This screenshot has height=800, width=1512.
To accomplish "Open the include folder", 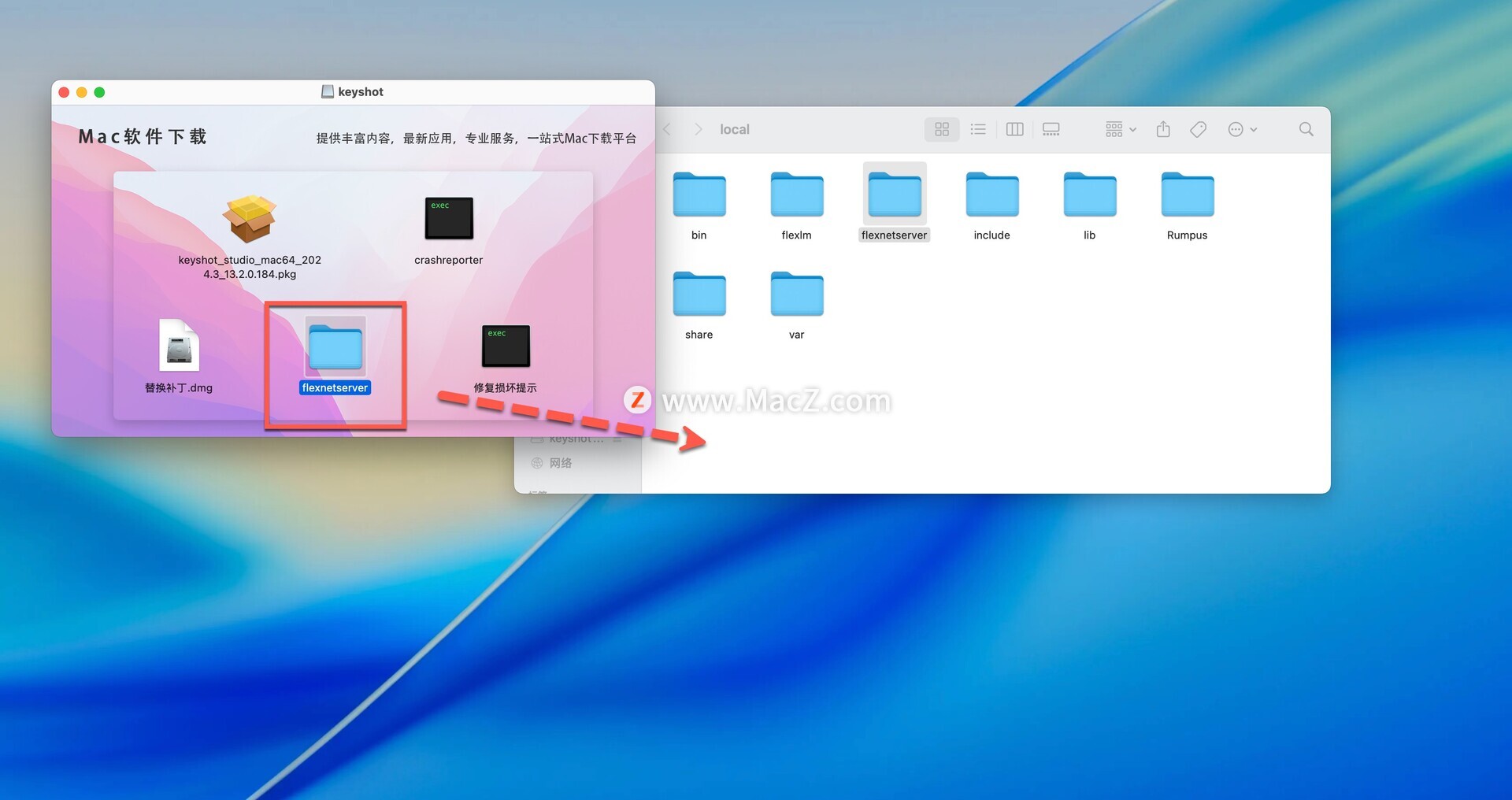I will pyautogui.click(x=992, y=194).
